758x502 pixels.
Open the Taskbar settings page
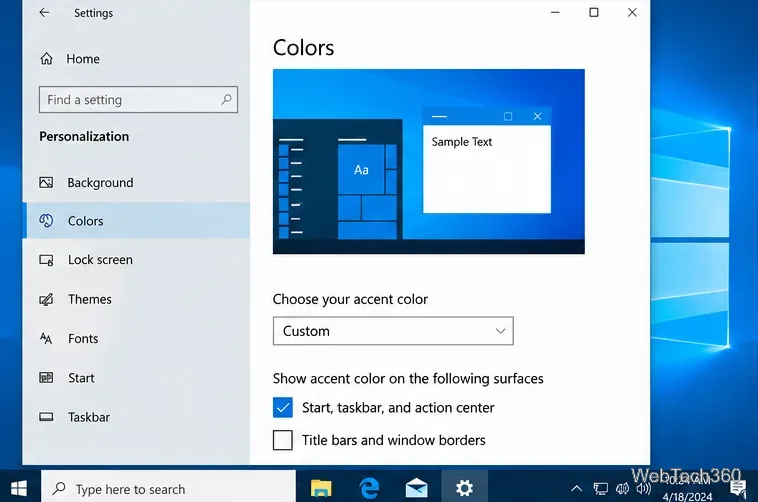click(136, 417)
